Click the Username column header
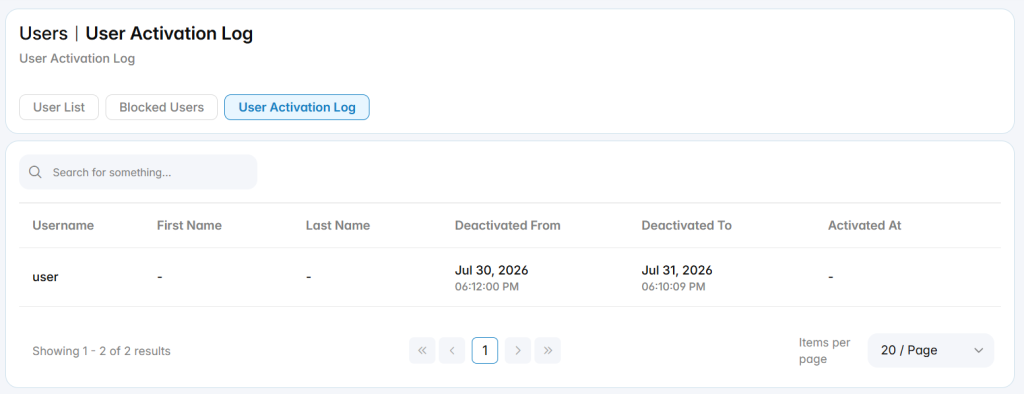 [63, 225]
